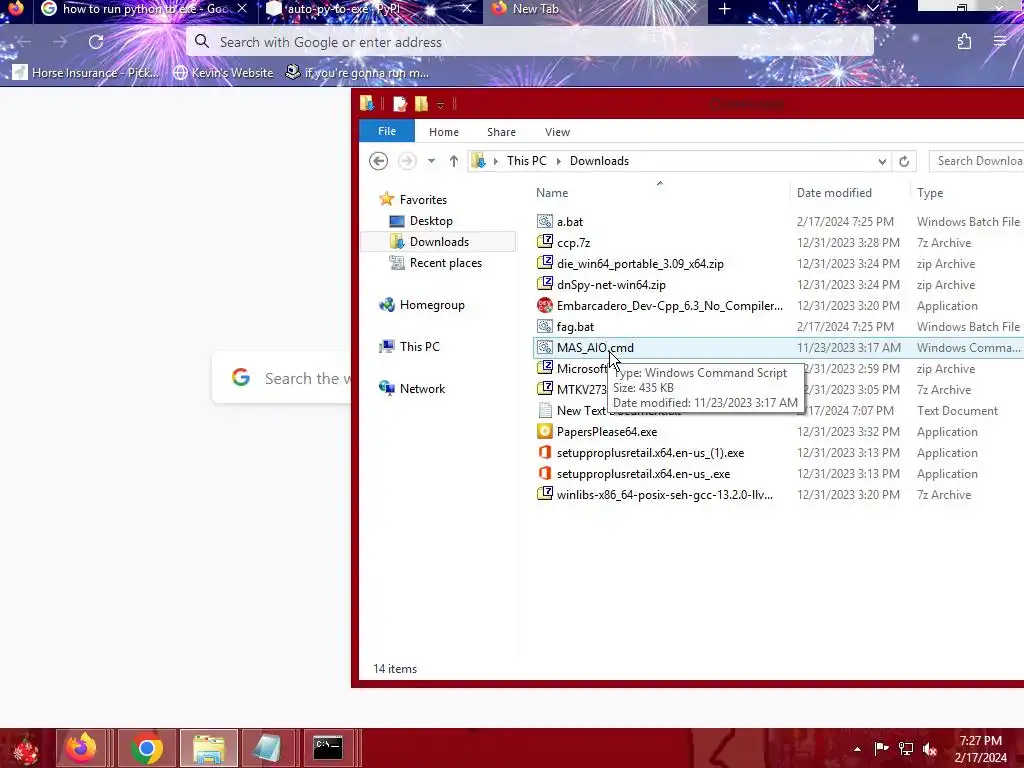The height and width of the screenshot is (768, 1024).
Task: Click Search Downloads field
Action: (x=976, y=161)
